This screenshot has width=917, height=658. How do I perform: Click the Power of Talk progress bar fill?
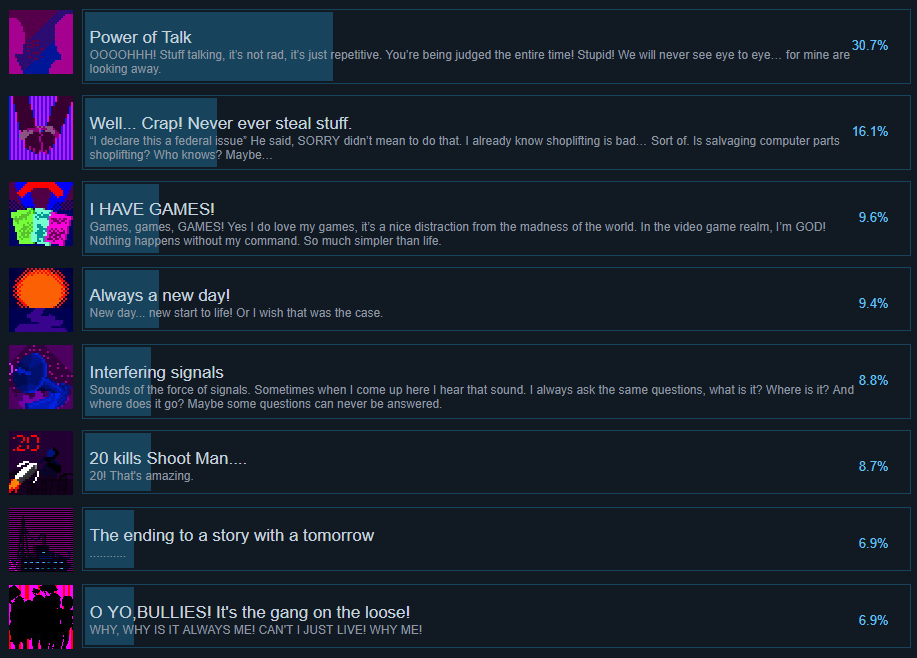tap(209, 47)
